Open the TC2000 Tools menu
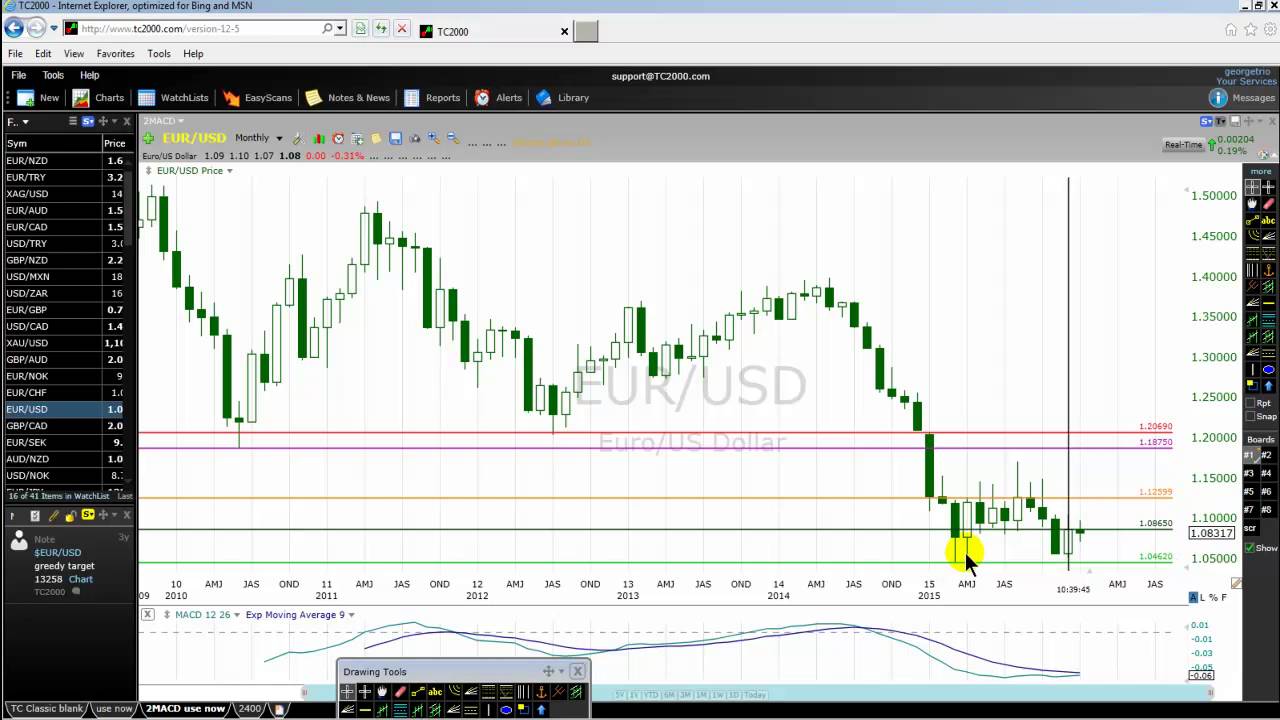Image resolution: width=1280 pixels, height=720 pixels. coord(53,75)
